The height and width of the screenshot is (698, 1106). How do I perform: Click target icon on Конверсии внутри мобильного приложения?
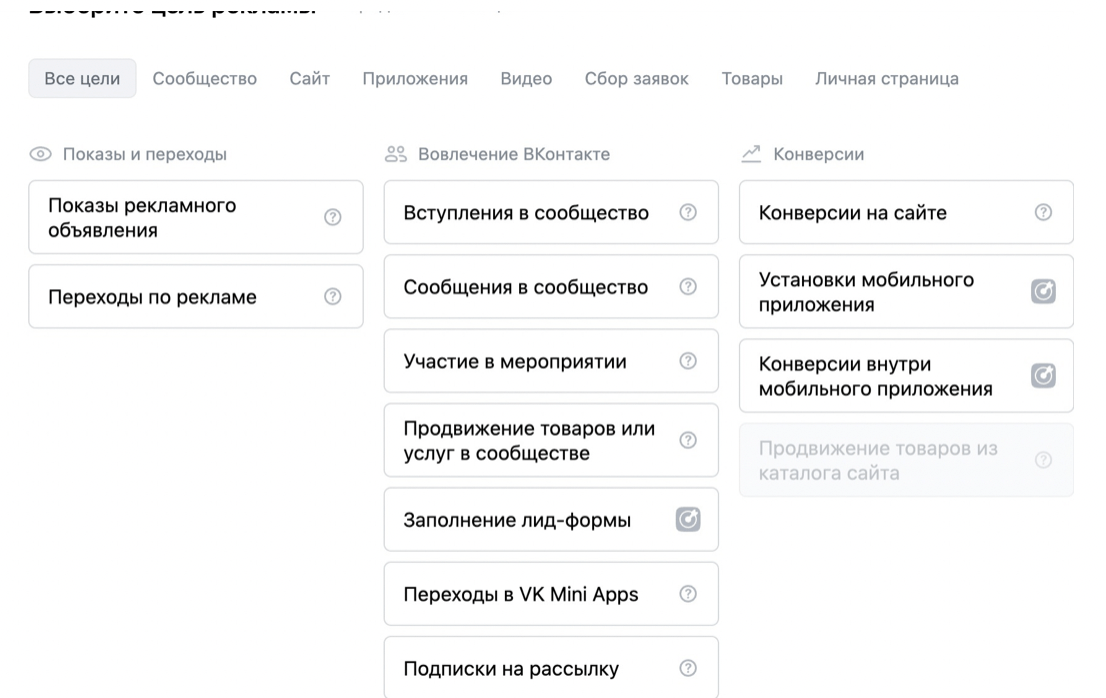click(1043, 376)
